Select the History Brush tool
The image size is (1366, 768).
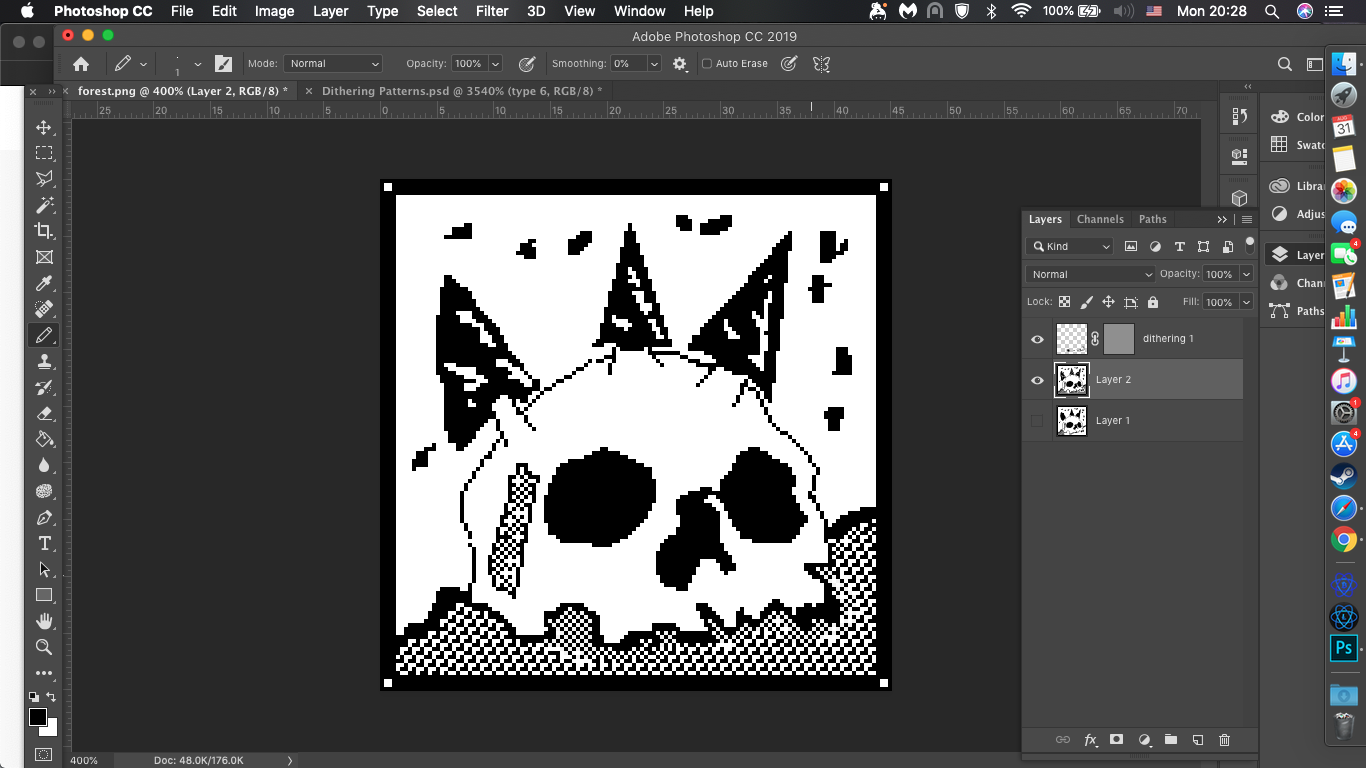click(44, 387)
